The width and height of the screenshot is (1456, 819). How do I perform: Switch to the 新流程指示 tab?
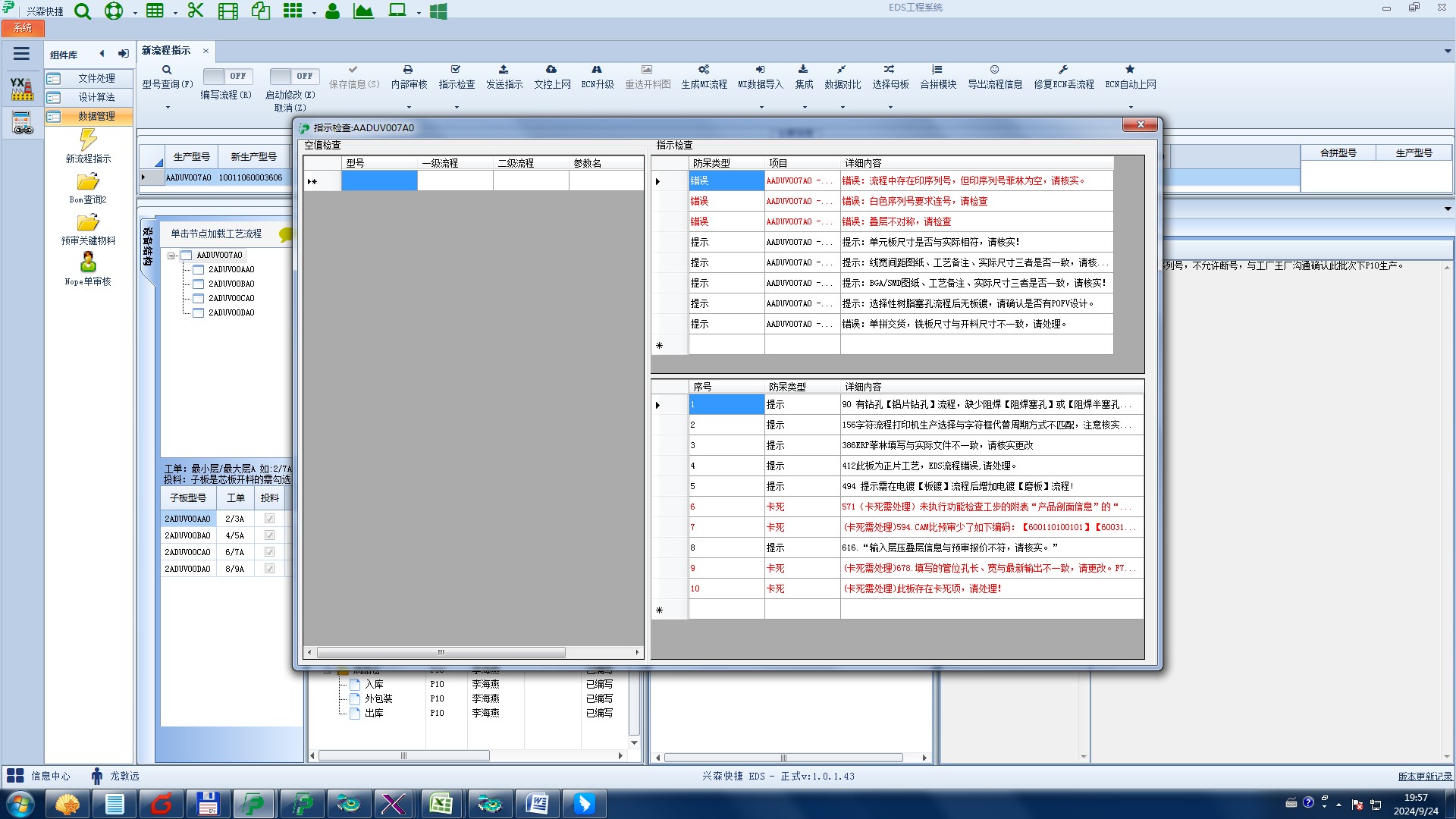click(x=166, y=51)
